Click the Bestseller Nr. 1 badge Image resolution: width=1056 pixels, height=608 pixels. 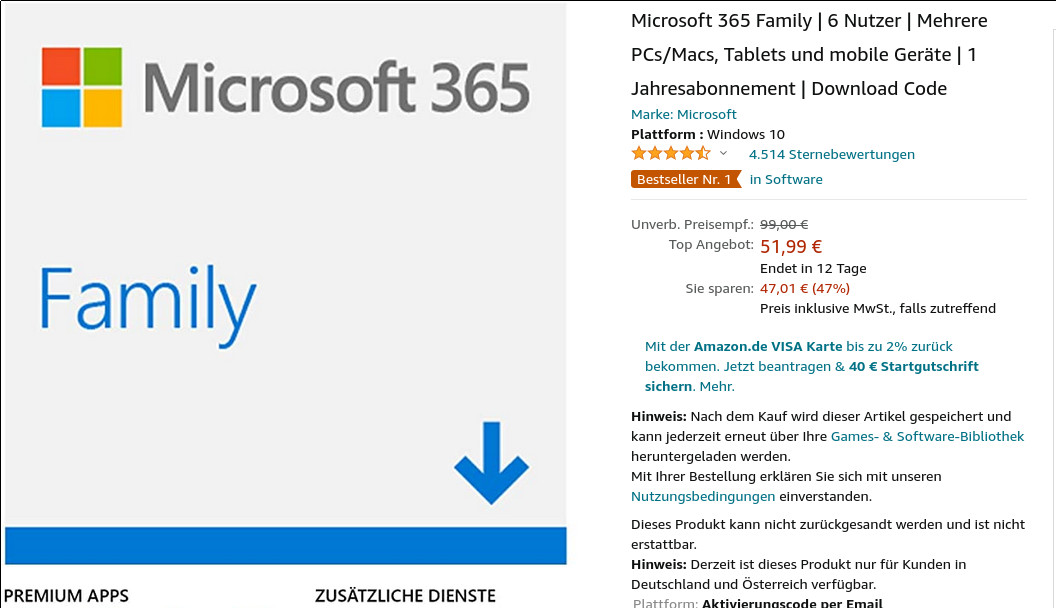(686, 179)
